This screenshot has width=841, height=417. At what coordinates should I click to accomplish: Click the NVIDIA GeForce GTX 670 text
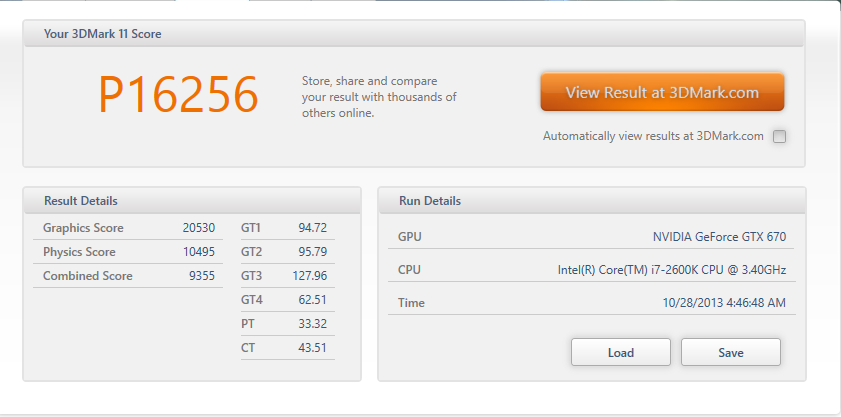(719, 237)
